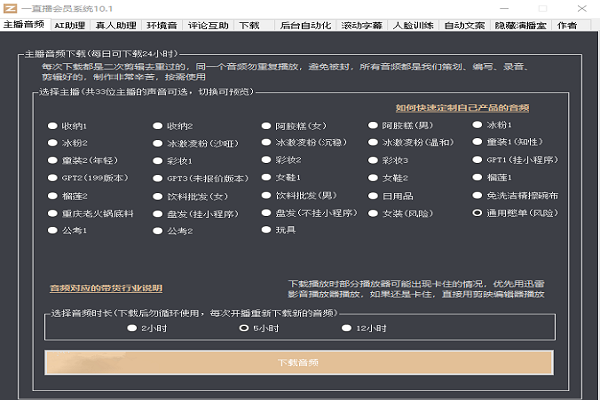The width and height of the screenshot is (600, 400).
Task: Click the app logo icon in title bar
Action: pyautogui.click(x=9, y=8)
